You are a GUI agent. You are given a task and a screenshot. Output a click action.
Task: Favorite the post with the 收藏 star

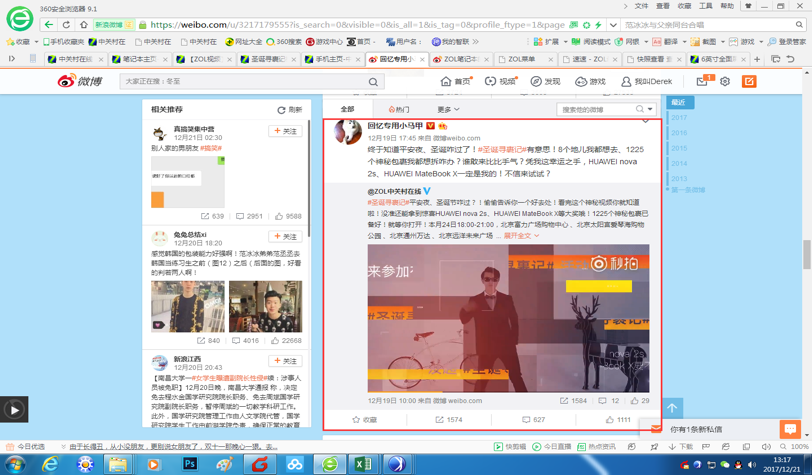[365, 420]
